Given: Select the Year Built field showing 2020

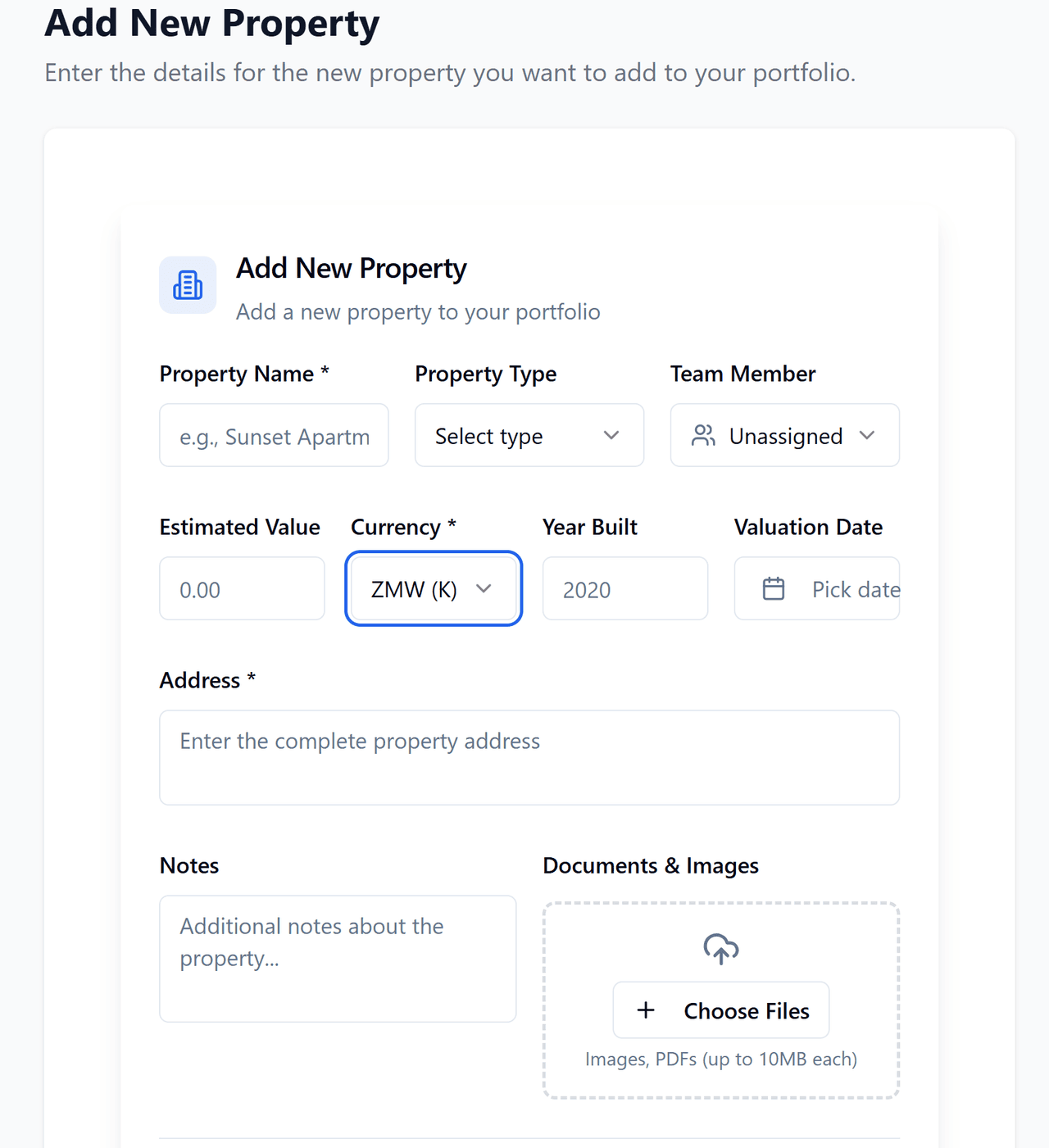Looking at the screenshot, I should click(x=624, y=588).
